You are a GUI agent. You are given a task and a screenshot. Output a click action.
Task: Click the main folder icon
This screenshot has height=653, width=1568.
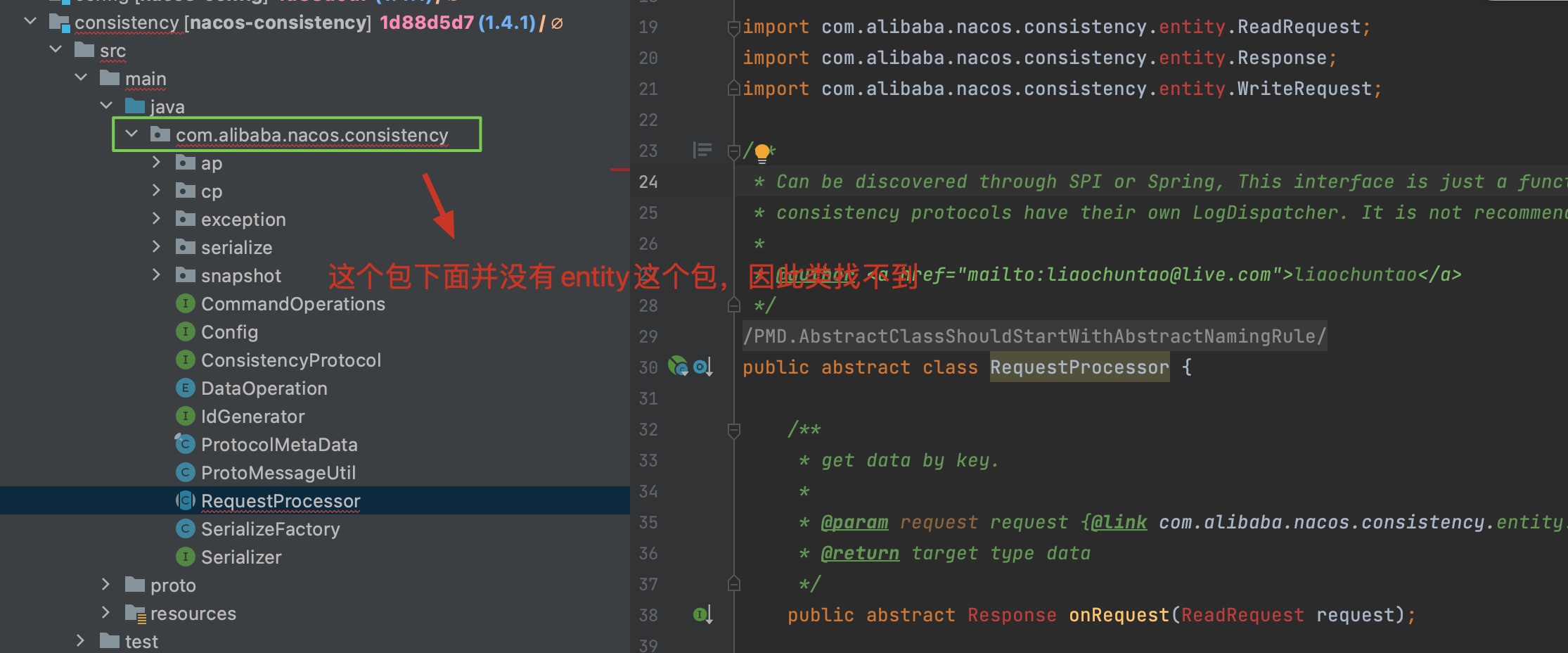pyautogui.click(x=110, y=77)
